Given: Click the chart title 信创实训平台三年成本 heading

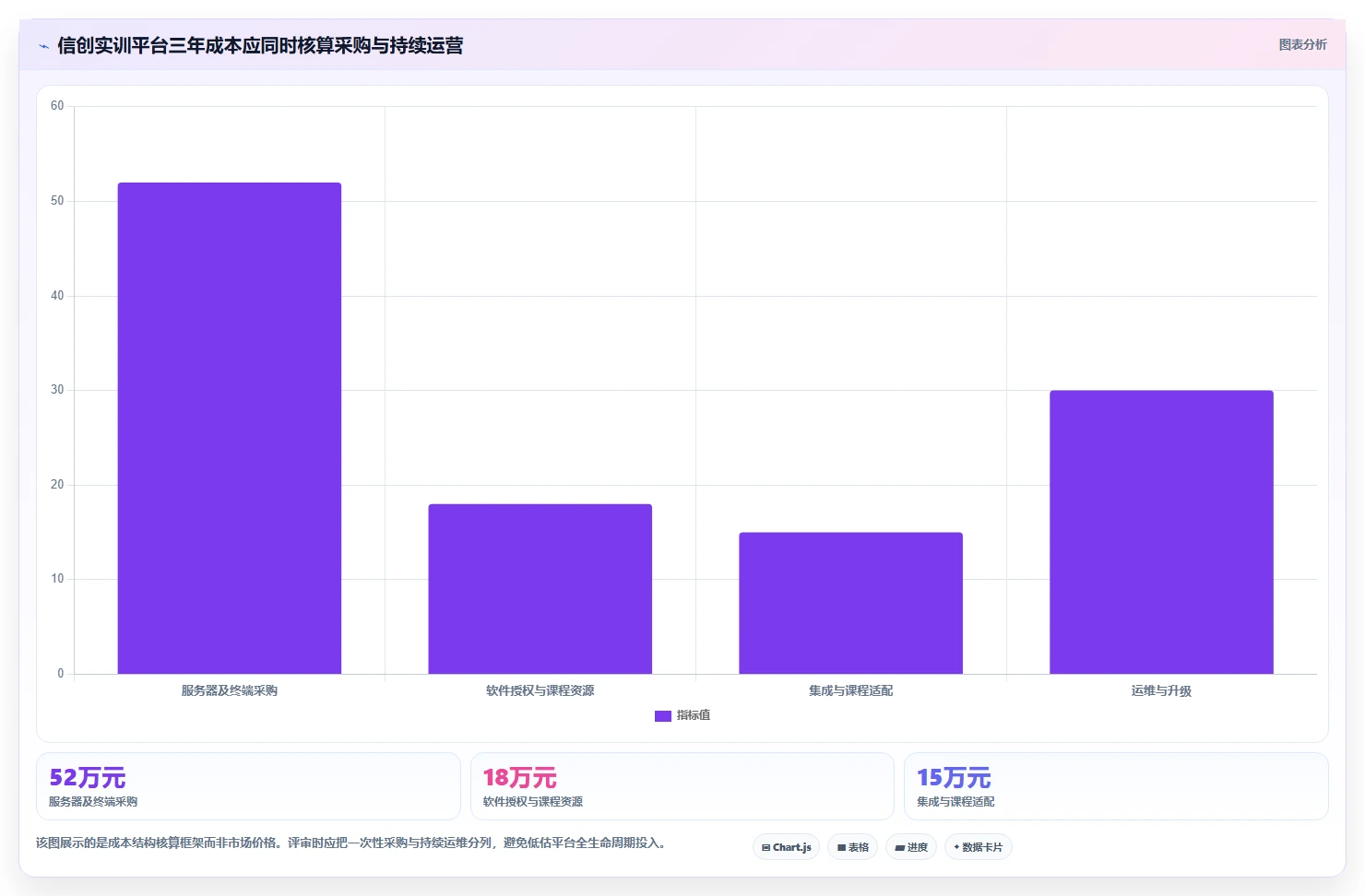Looking at the screenshot, I should [x=260, y=45].
